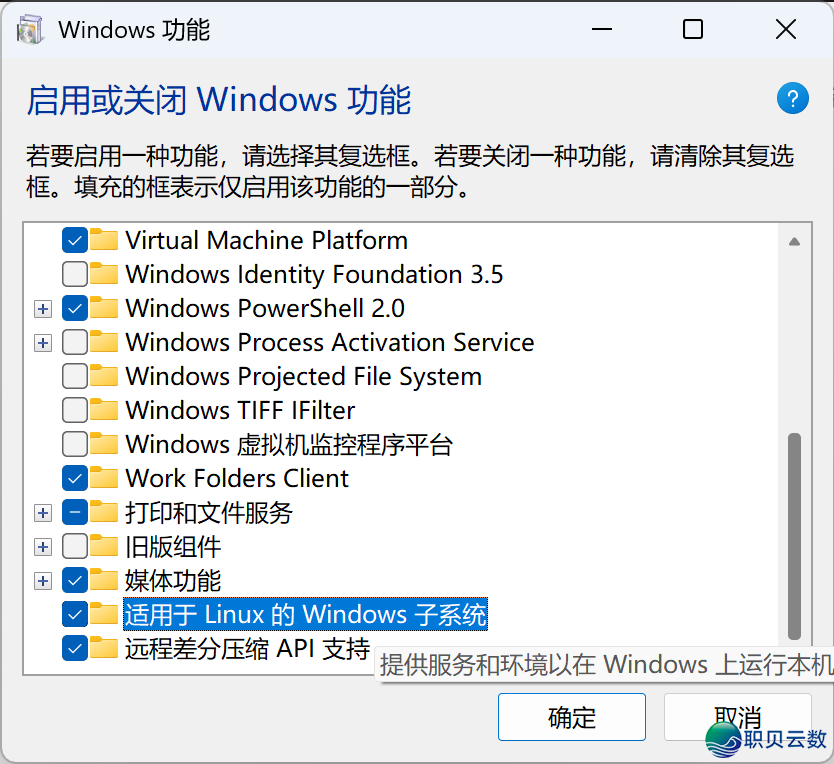Enable the Windows 虚拟机监控程序平台 checkbox
834x764 pixels.
coord(74,444)
